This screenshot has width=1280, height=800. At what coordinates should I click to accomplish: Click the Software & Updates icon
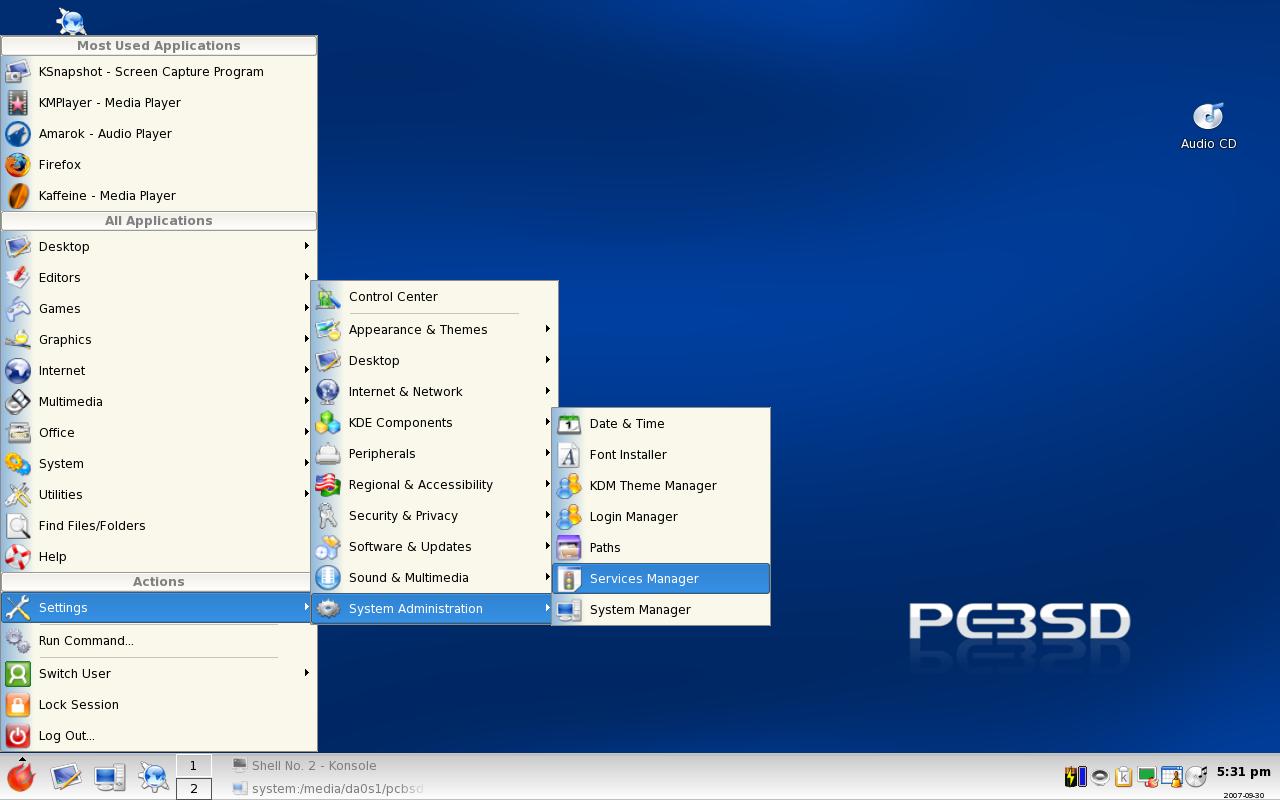(x=328, y=546)
